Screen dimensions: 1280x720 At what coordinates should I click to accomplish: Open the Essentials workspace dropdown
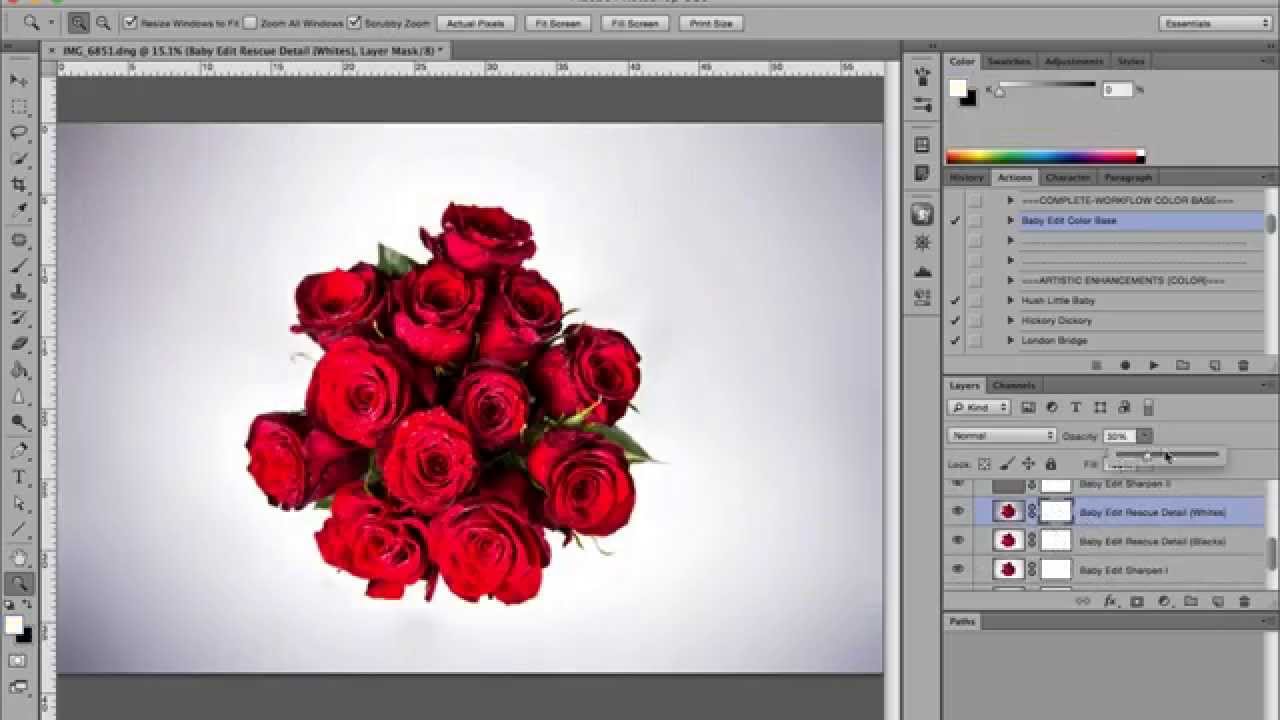1215,22
